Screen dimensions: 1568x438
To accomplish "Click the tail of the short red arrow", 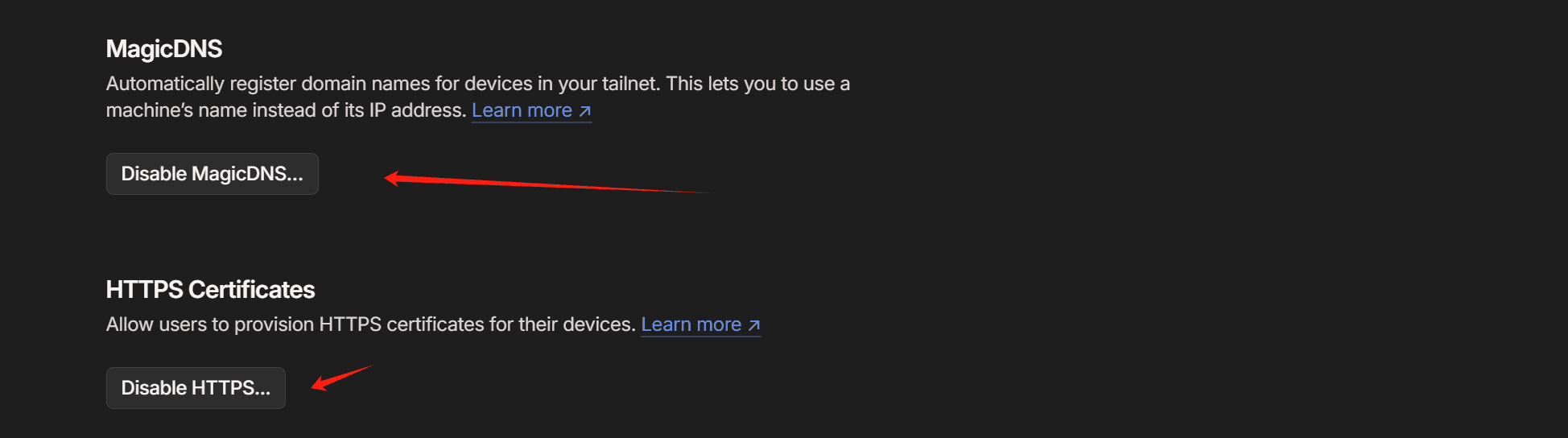I will click(370, 366).
